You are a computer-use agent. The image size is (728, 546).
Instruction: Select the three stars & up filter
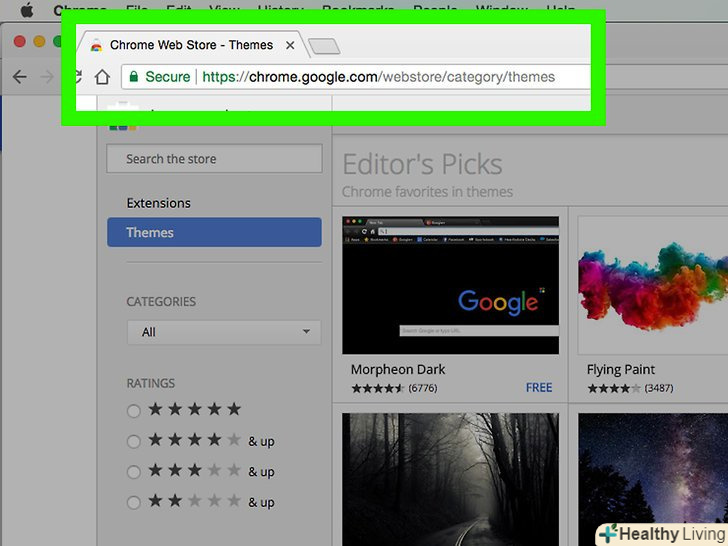pos(134,472)
